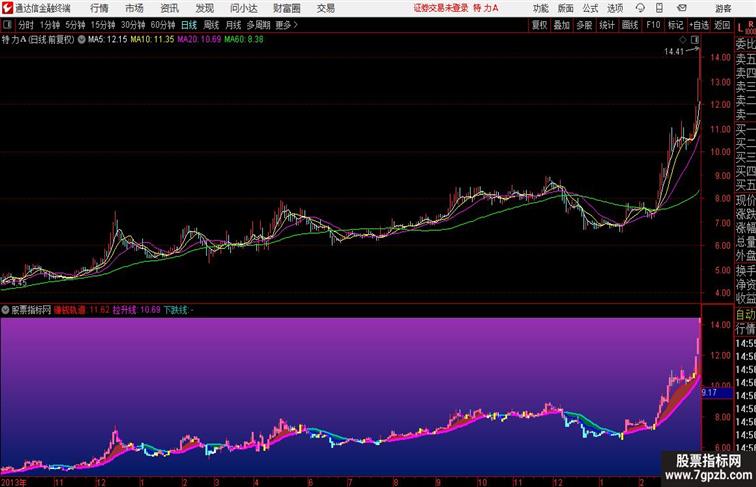Open the 公式 menu
This screenshot has width=756, height=487.
pyautogui.click(x=590, y=8)
